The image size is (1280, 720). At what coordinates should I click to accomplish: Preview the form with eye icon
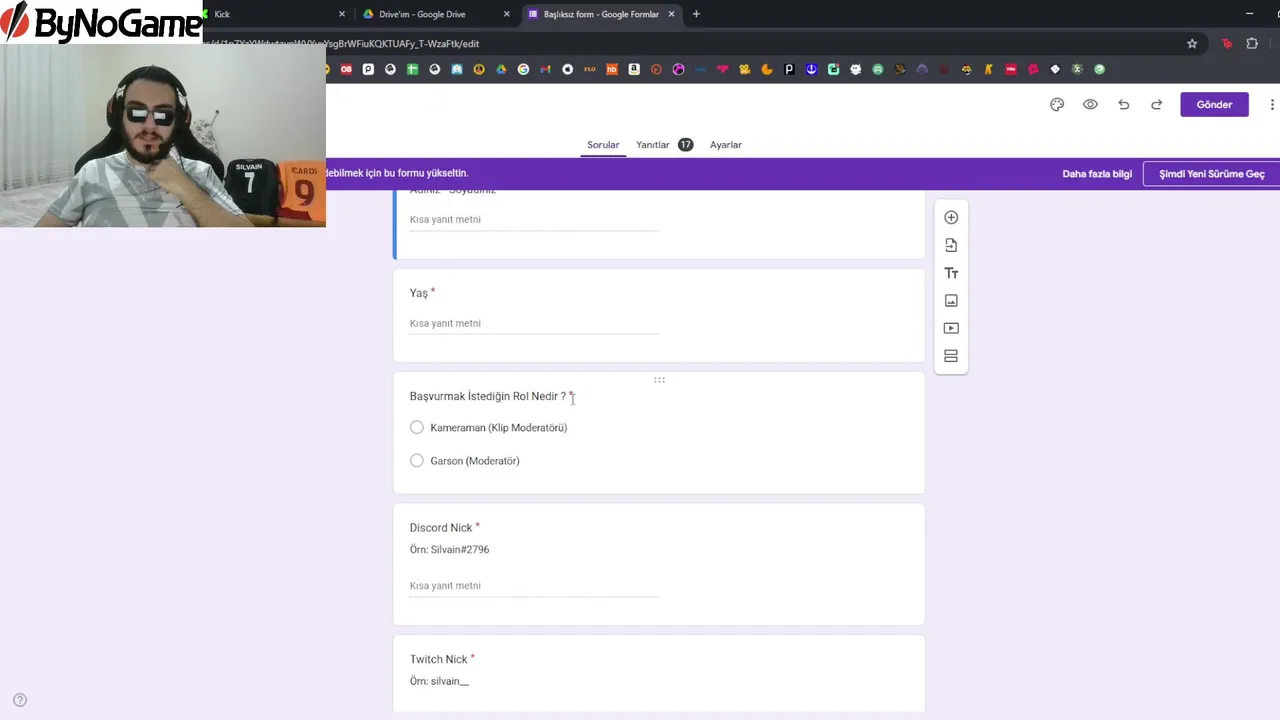pyautogui.click(x=1090, y=104)
